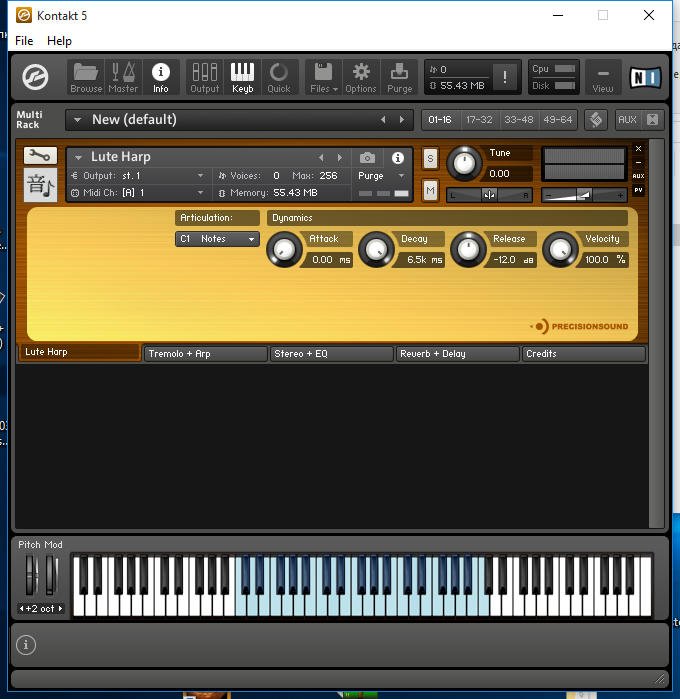
Task: Open the Browse folder panel
Action: pos(86,78)
